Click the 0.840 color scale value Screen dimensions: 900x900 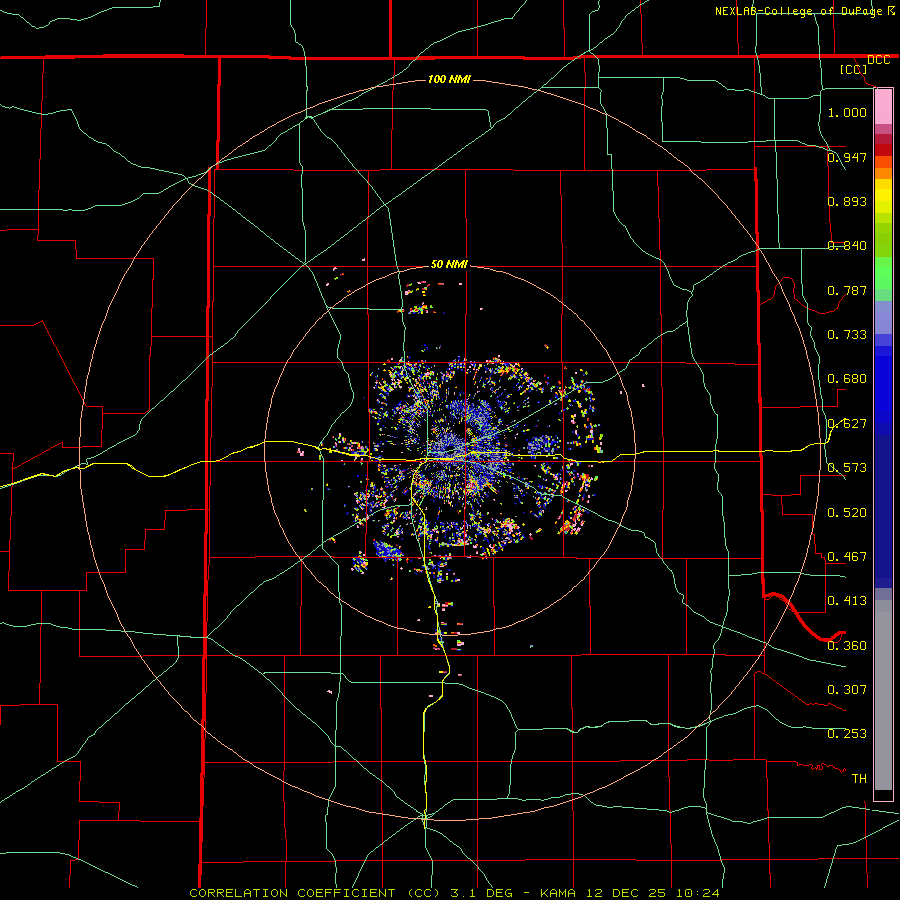(847, 245)
